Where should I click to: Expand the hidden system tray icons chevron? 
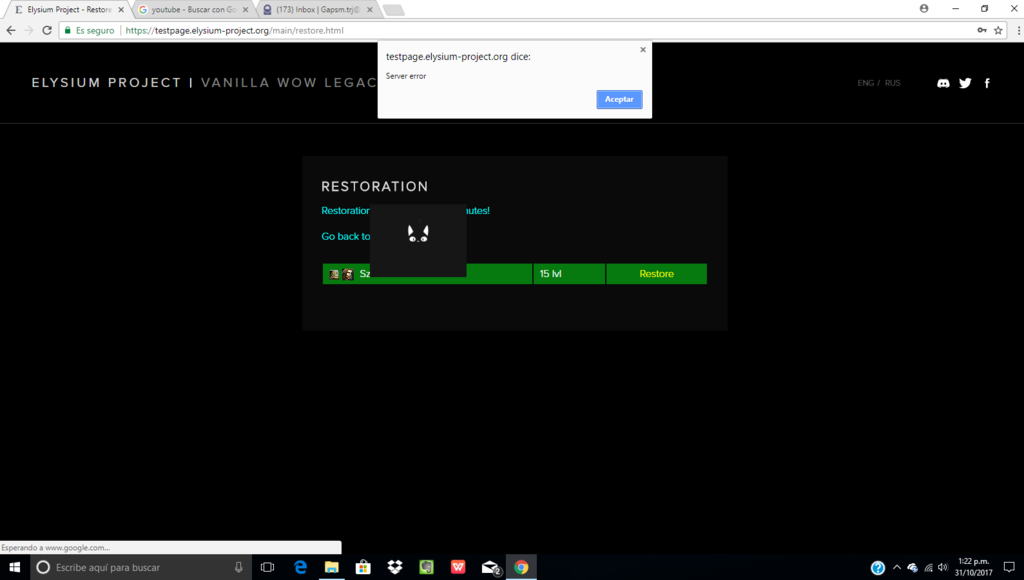click(897, 567)
